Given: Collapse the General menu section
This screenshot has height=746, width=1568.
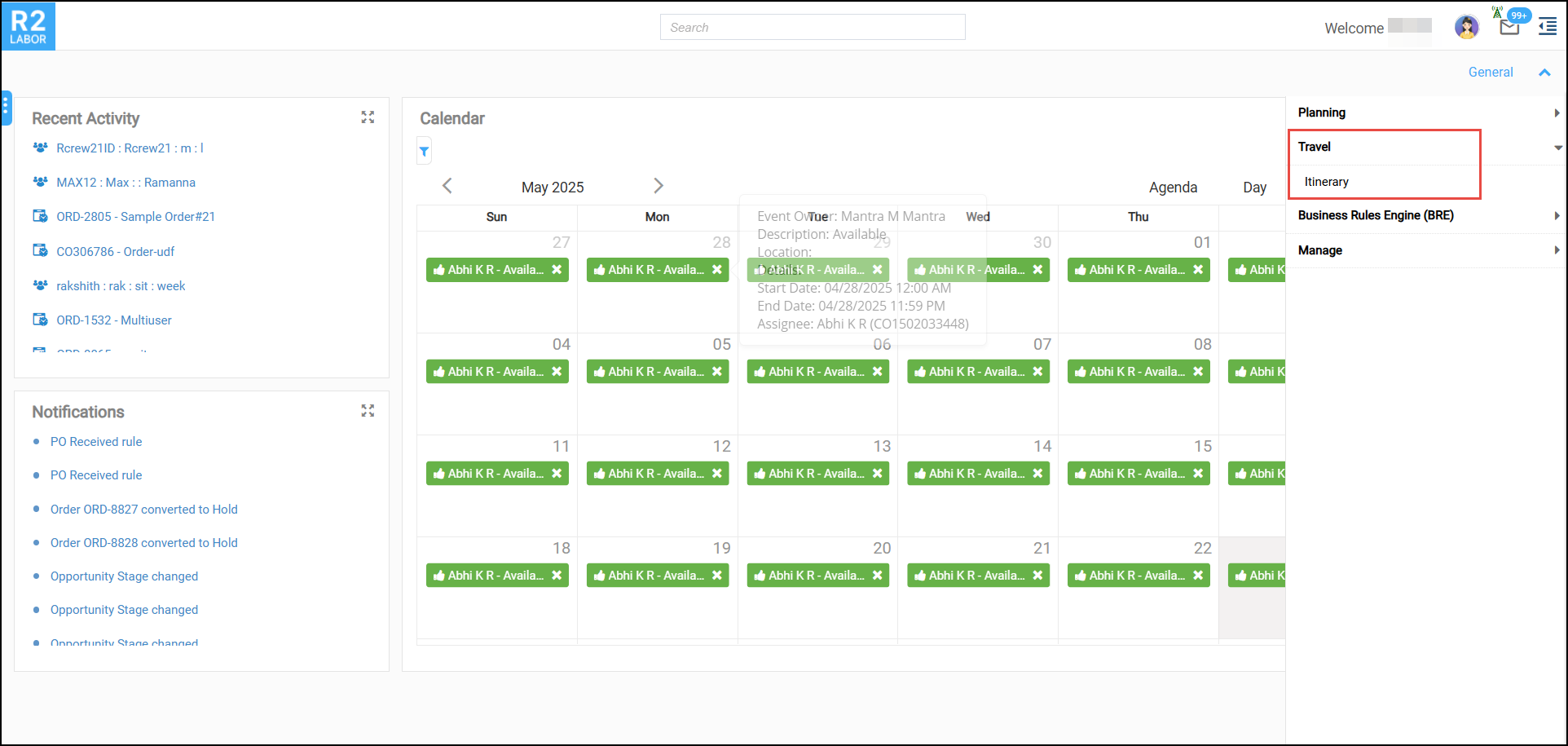Looking at the screenshot, I should click(1544, 73).
